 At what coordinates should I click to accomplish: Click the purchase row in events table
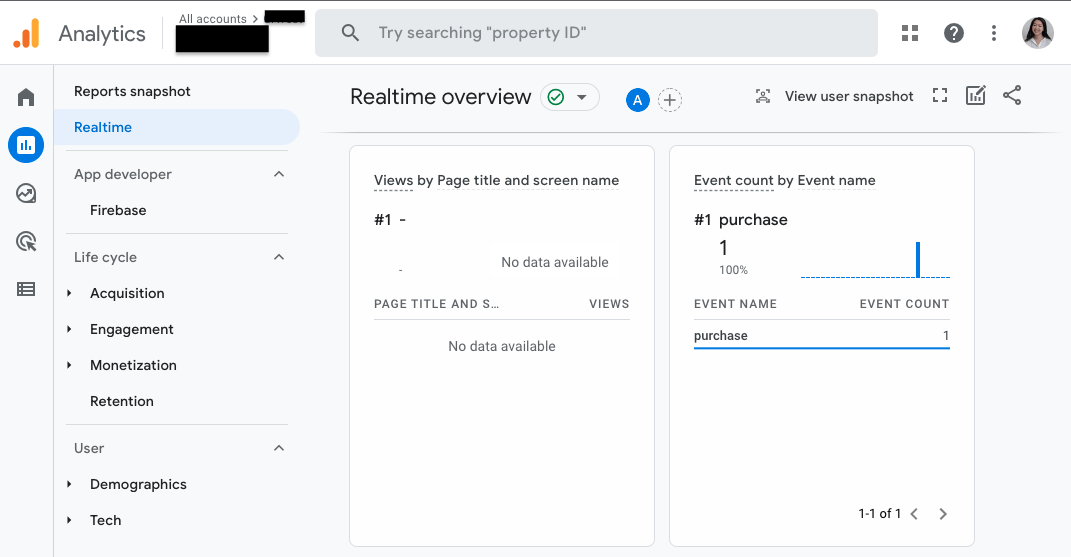coord(822,336)
